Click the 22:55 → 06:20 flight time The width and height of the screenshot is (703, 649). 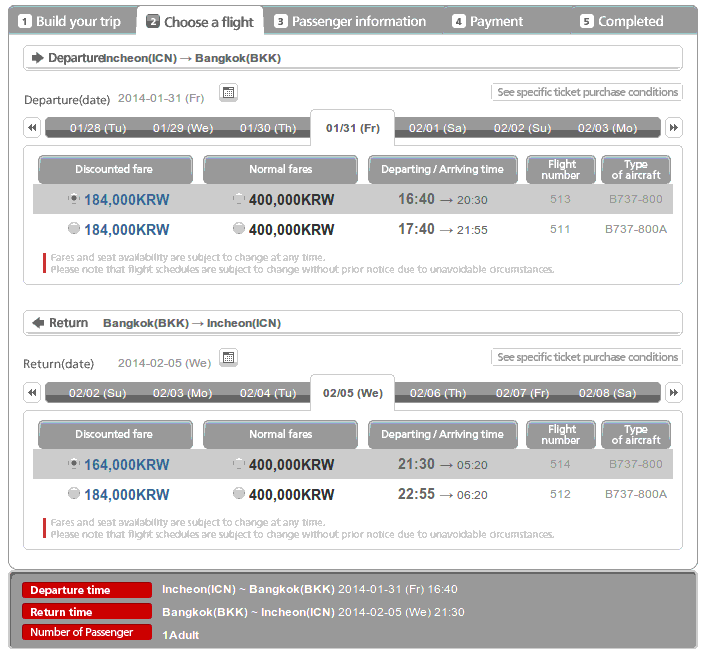point(443,494)
